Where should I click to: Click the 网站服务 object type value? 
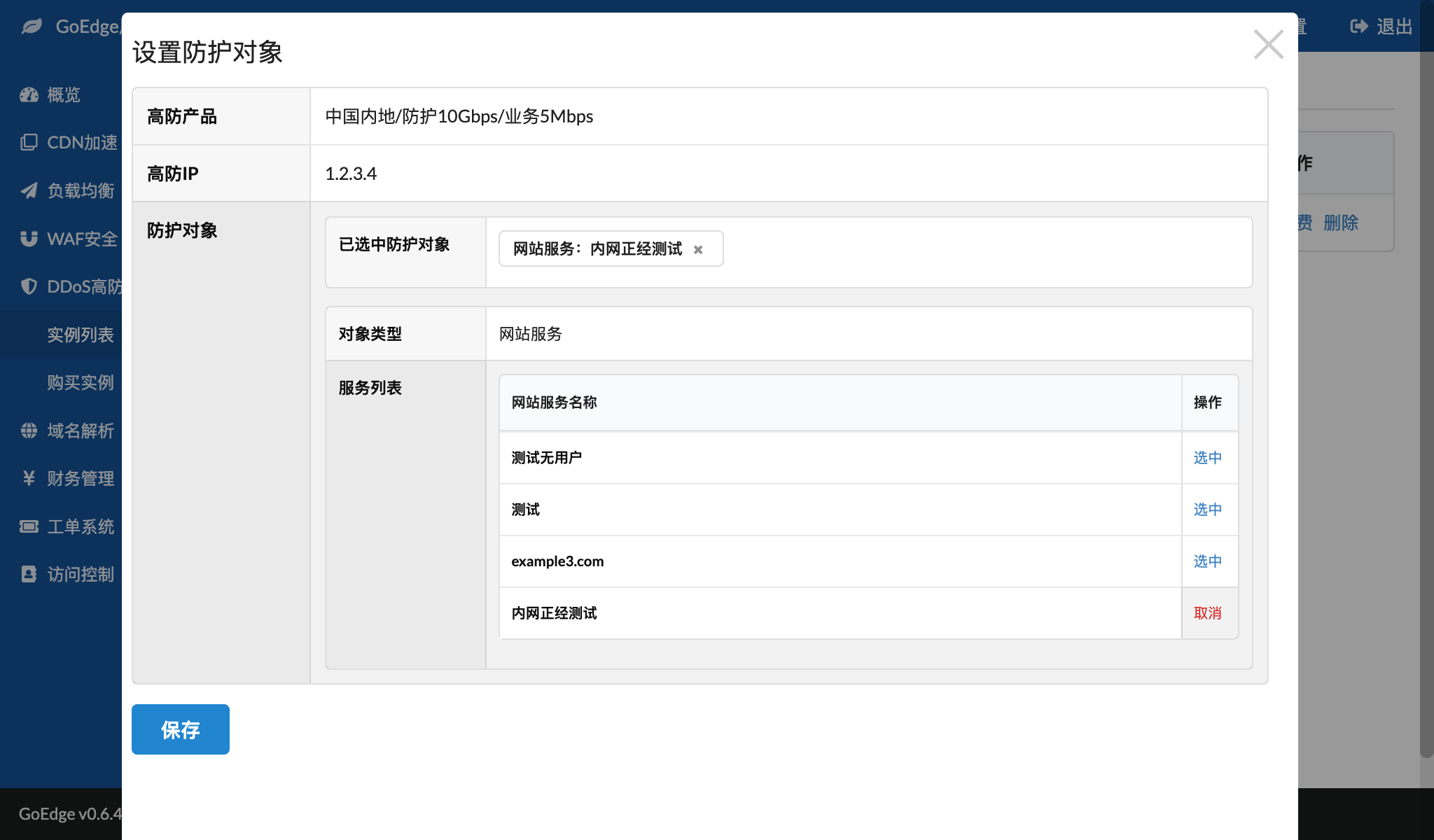(531, 334)
